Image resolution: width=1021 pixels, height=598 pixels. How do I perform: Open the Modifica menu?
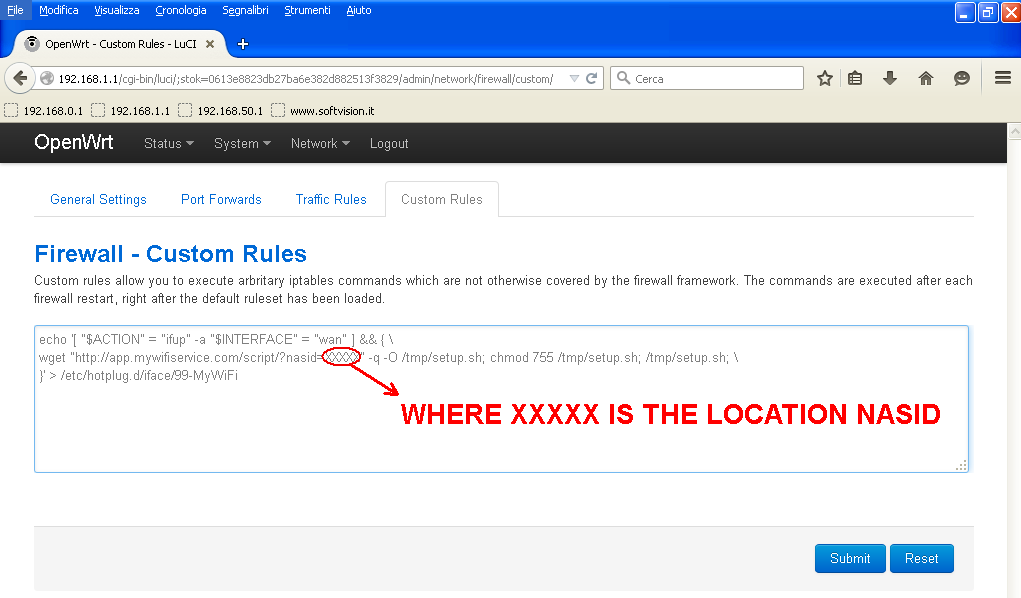pos(59,10)
